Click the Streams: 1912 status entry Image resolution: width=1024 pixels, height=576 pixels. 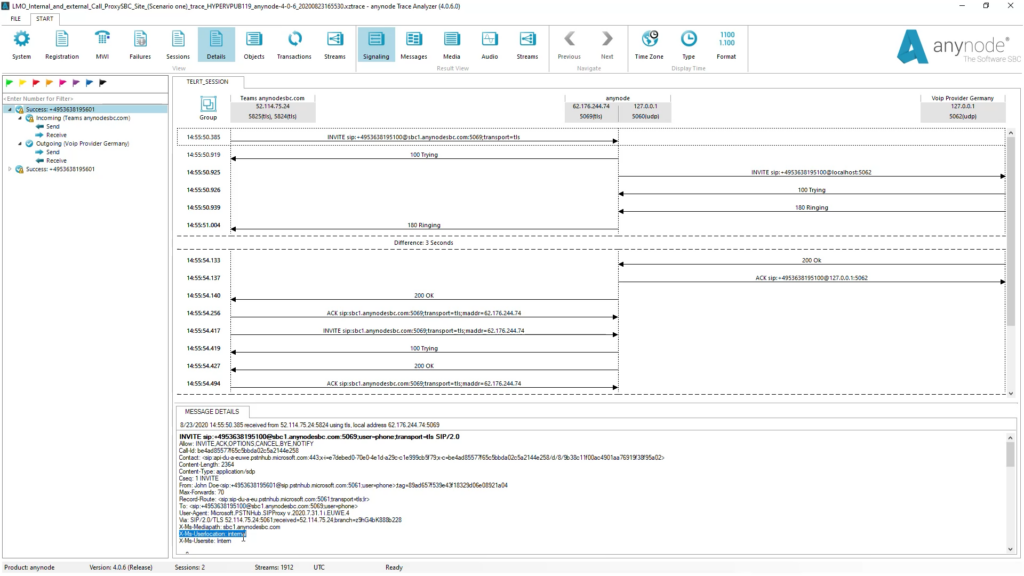coord(274,568)
